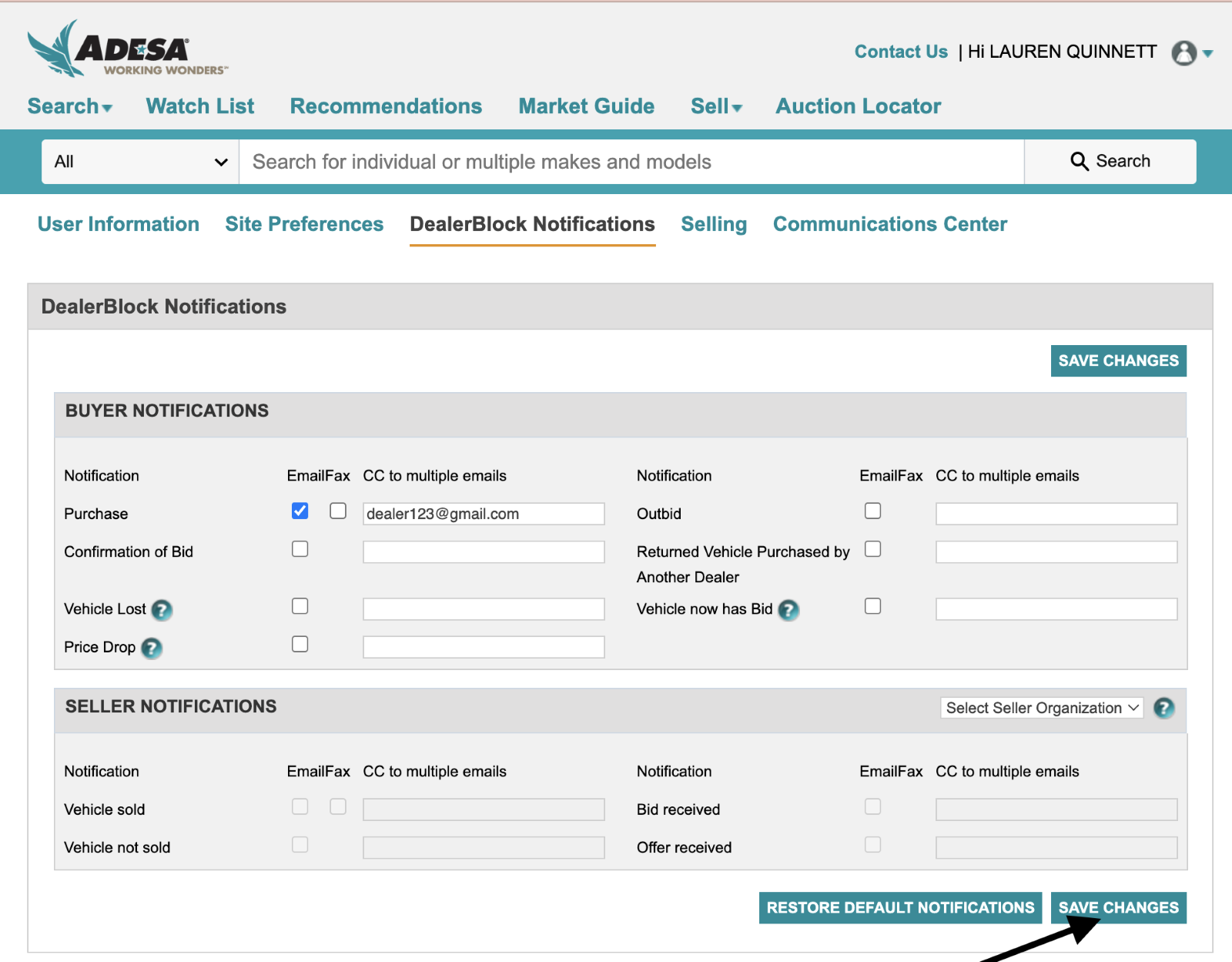Image resolution: width=1232 pixels, height=962 pixels.
Task: Click the BUYER NOTIFICATIONS heading
Action: 167,411
